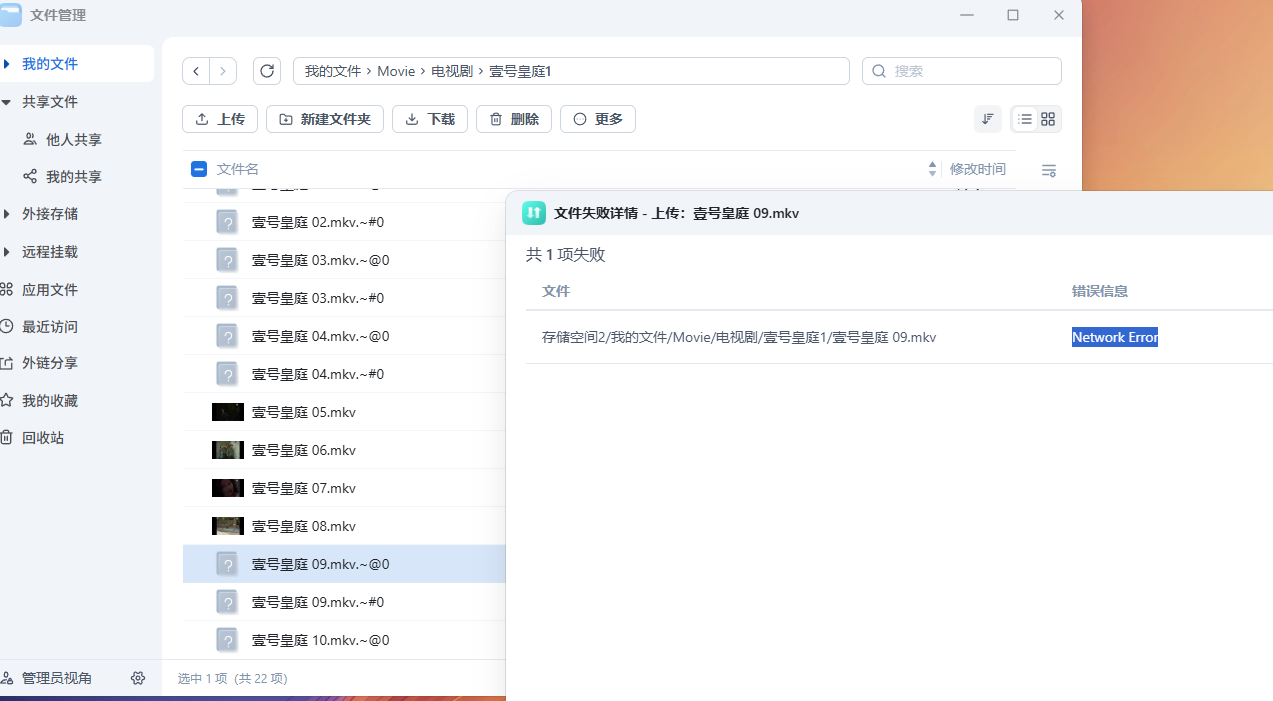
Task: Click Movie in breadcrumb path
Action: coord(396,71)
